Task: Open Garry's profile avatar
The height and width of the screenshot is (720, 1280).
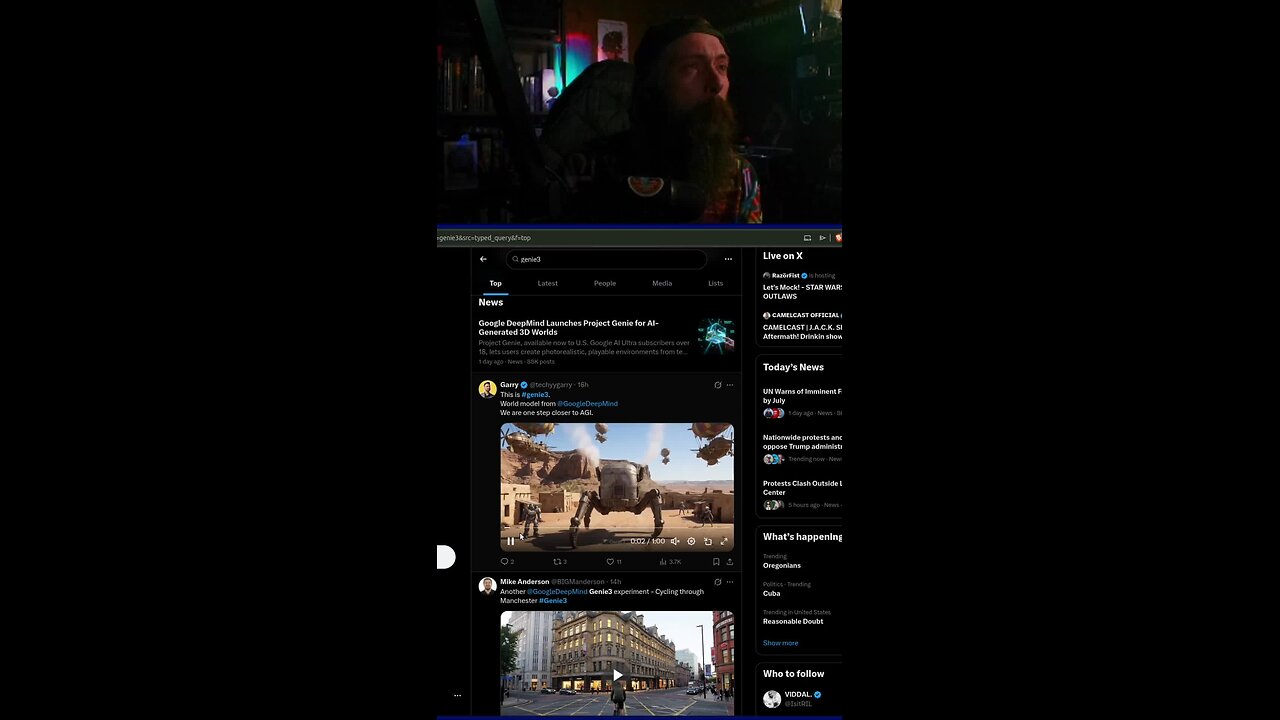Action: [488, 389]
